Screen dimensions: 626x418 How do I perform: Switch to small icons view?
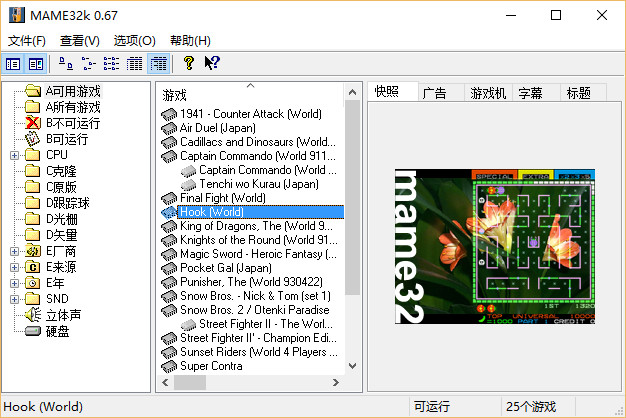coord(89,64)
